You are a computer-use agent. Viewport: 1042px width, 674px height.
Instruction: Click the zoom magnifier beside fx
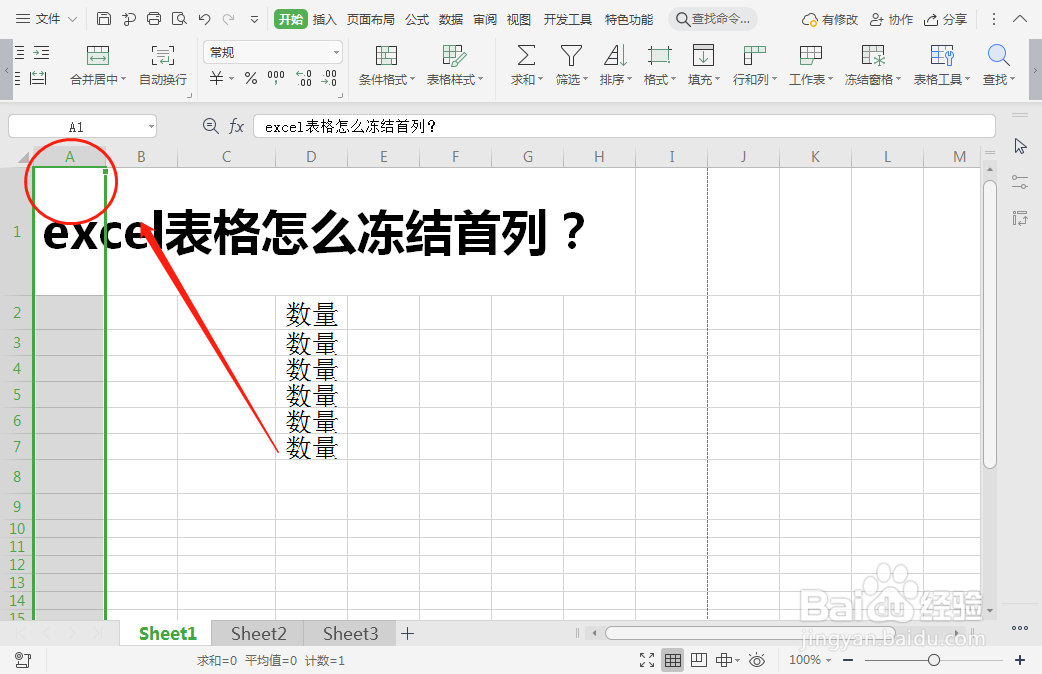(211, 126)
